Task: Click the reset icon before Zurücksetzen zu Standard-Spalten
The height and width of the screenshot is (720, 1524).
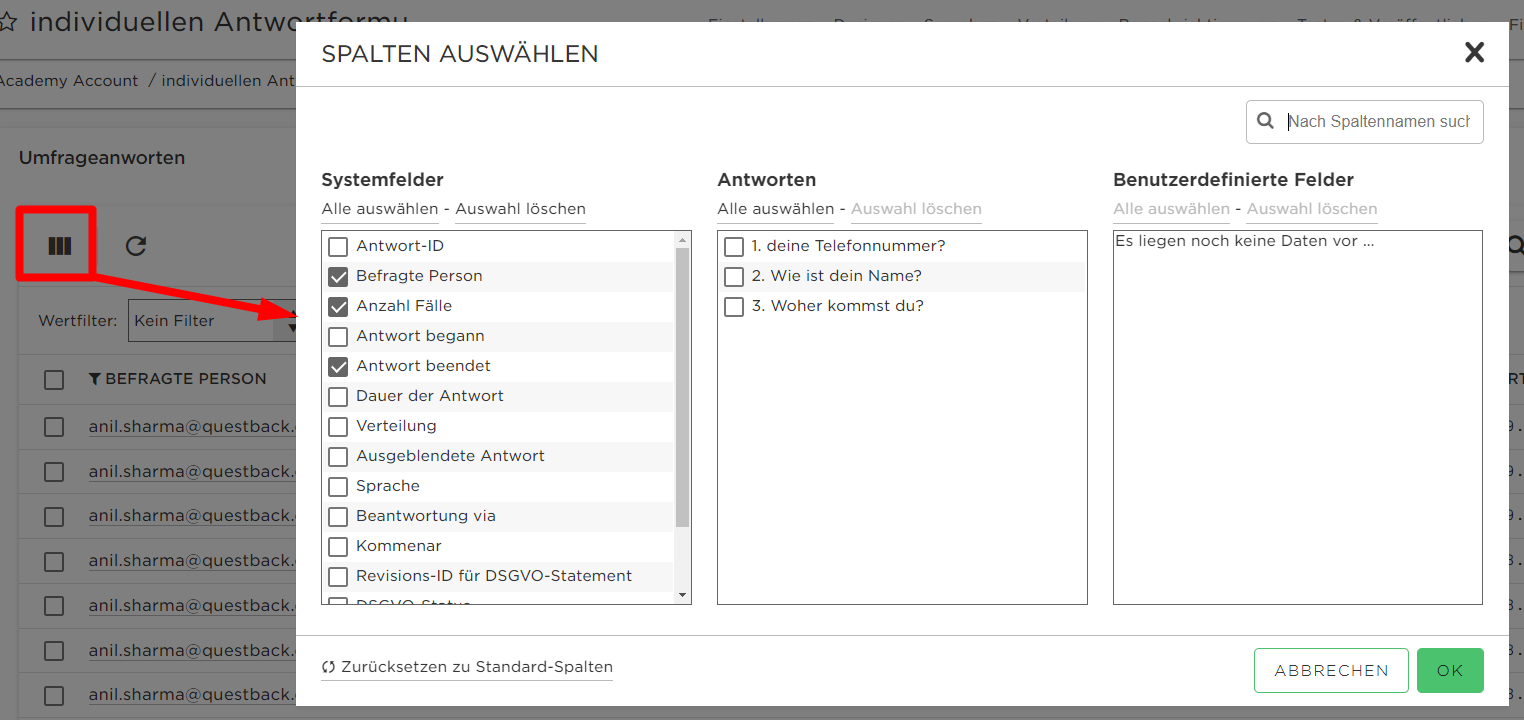Action: point(328,667)
